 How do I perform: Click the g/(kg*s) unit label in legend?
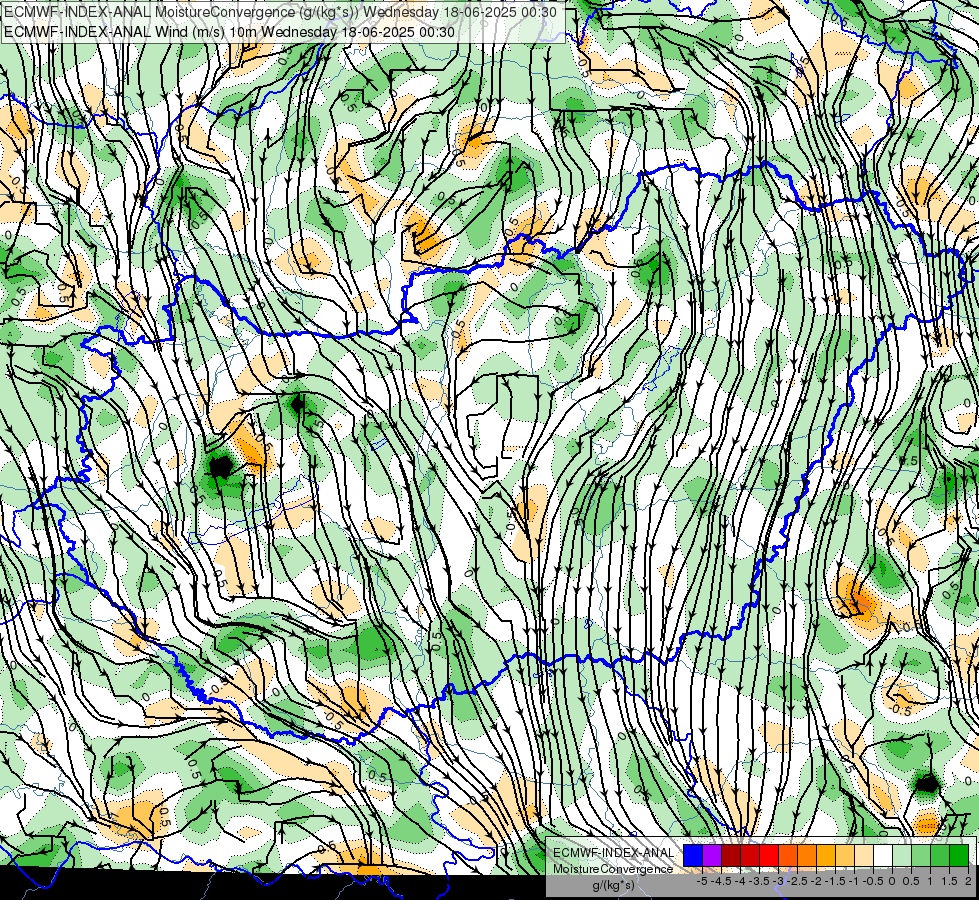coord(613,885)
